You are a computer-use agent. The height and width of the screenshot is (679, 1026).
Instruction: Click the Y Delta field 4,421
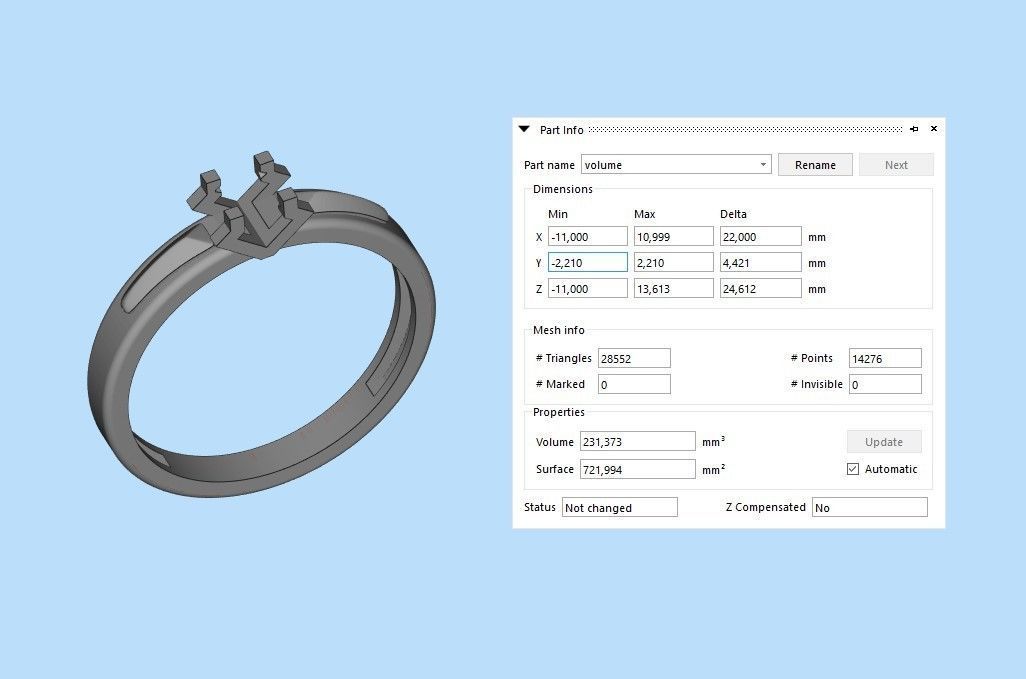coord(760,262)
